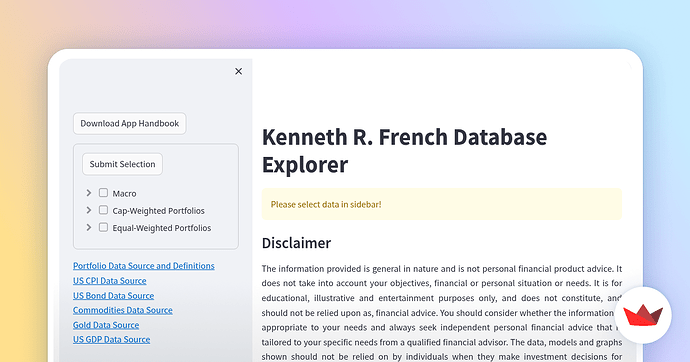Select the Macro tree item label
Image resolution: width=690 pixels, height=362 pixels.
[x=125, y=194]
